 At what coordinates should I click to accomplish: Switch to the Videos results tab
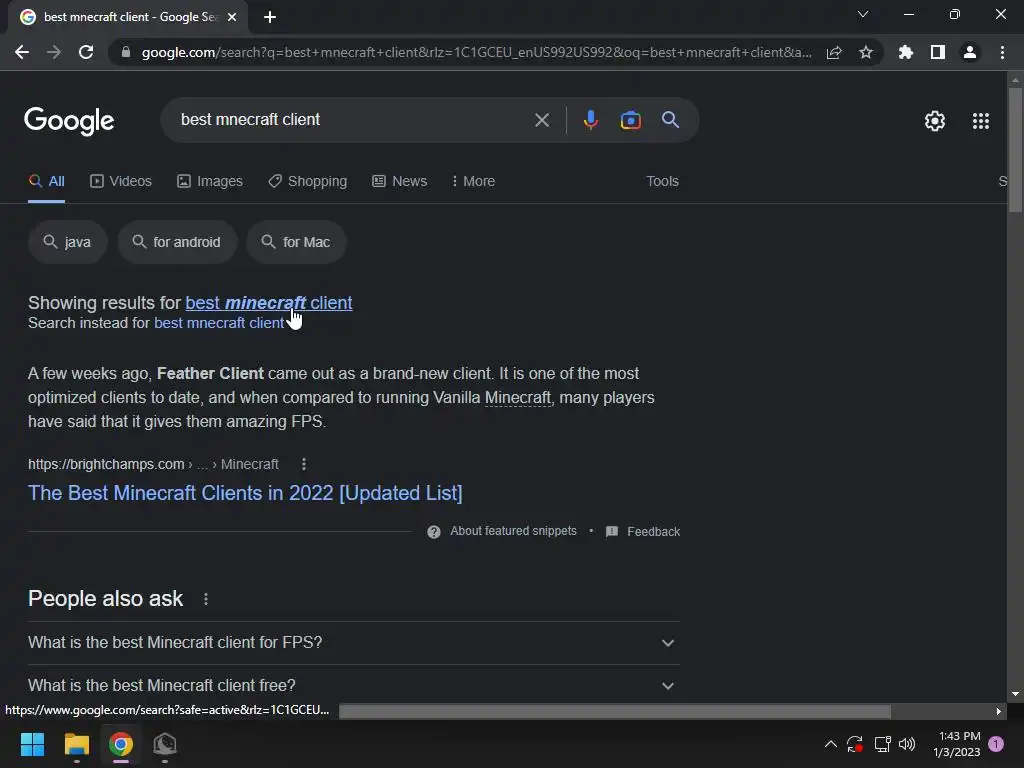pyautogui.click(x=121, y=182)
